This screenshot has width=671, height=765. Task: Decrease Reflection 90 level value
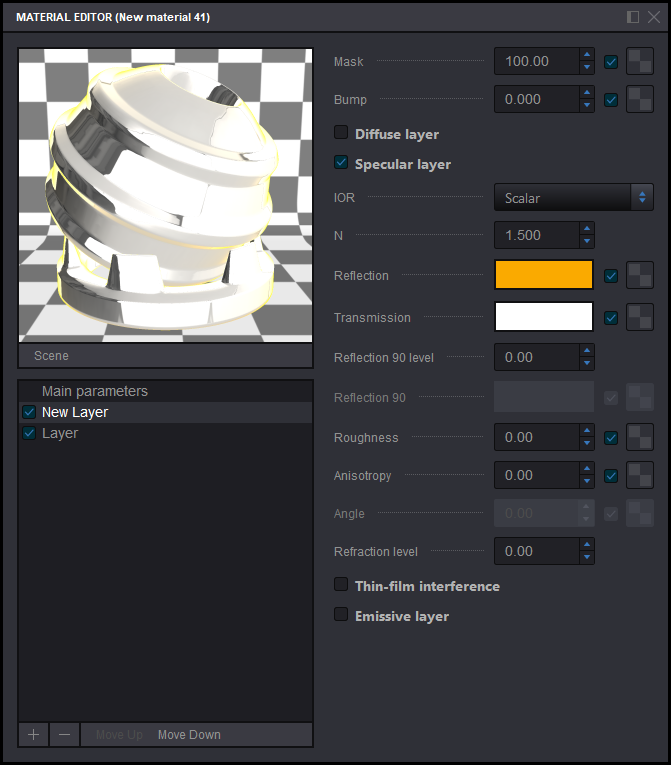(587, 363)
